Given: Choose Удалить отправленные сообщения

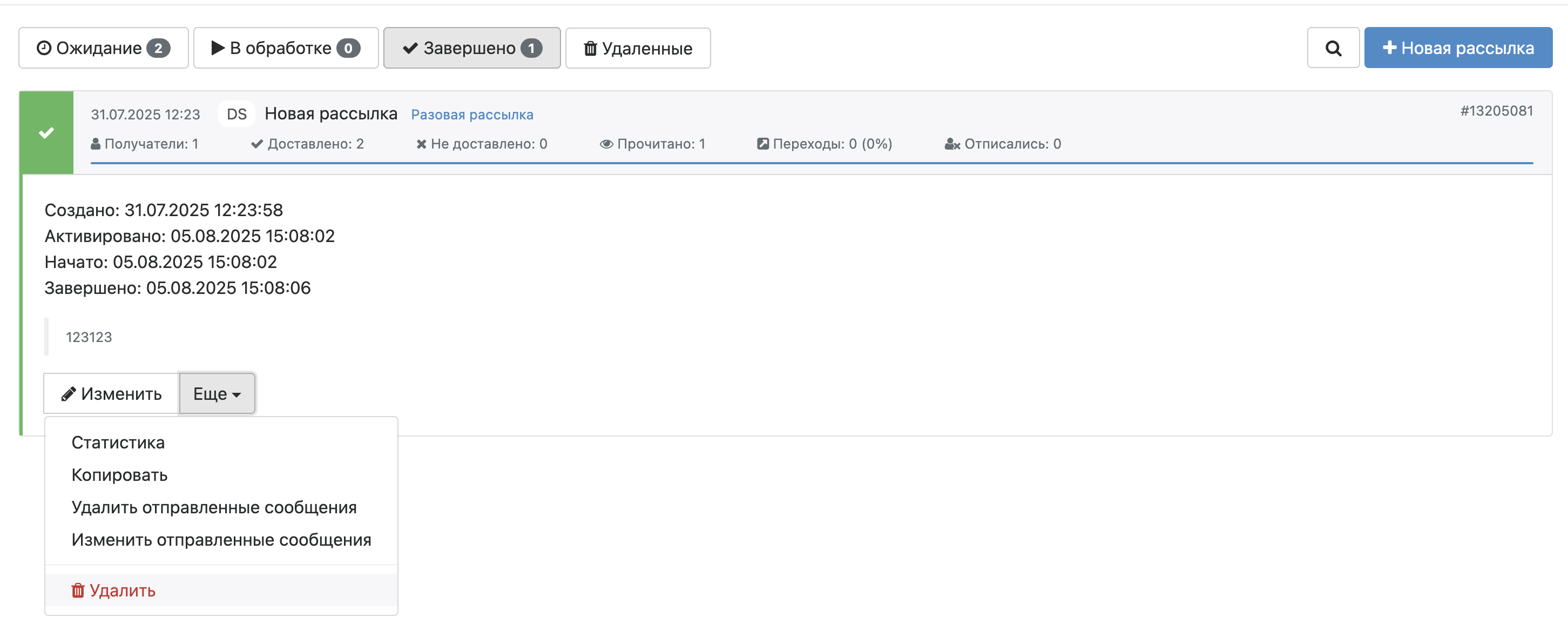Looking at the screenshot, I should tap(214, 507).
